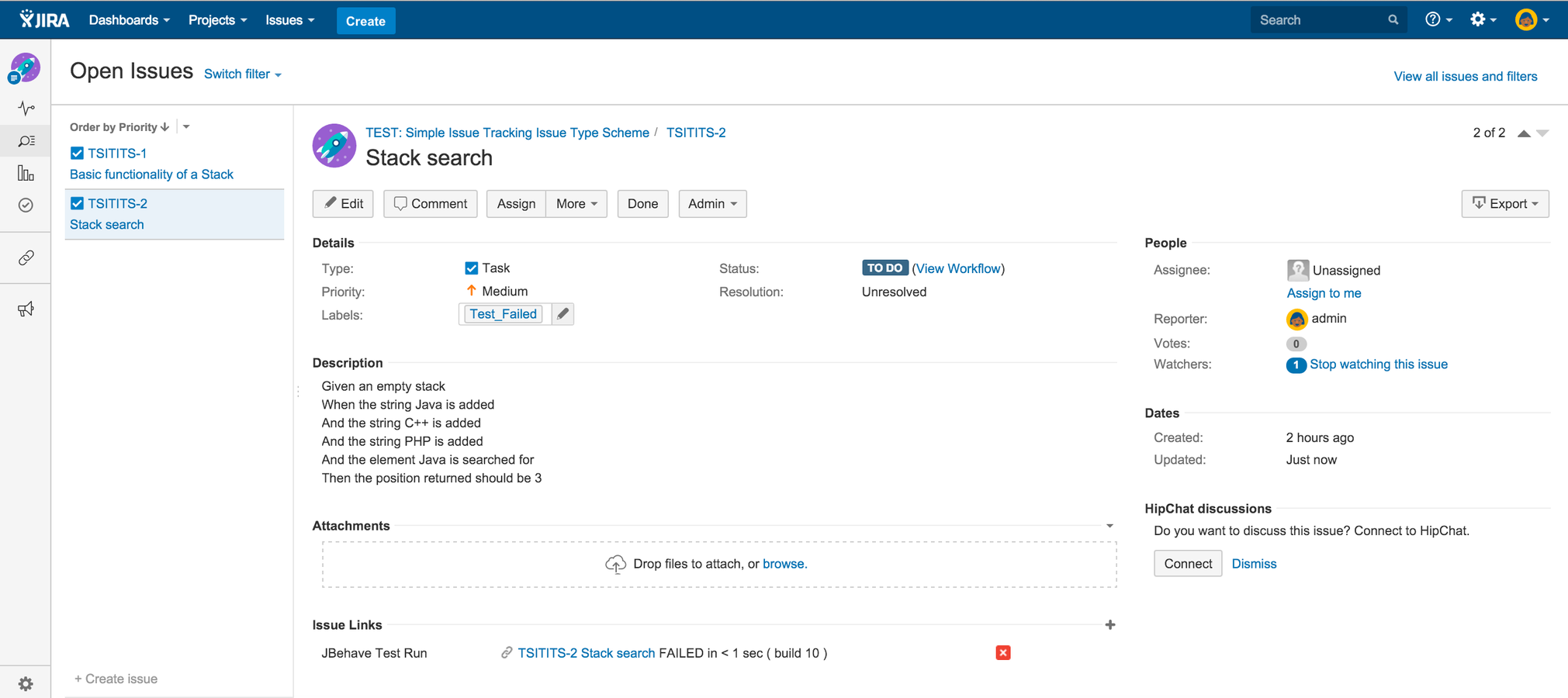
Task: Click the Edit issue button
Action: coord(343,204)
